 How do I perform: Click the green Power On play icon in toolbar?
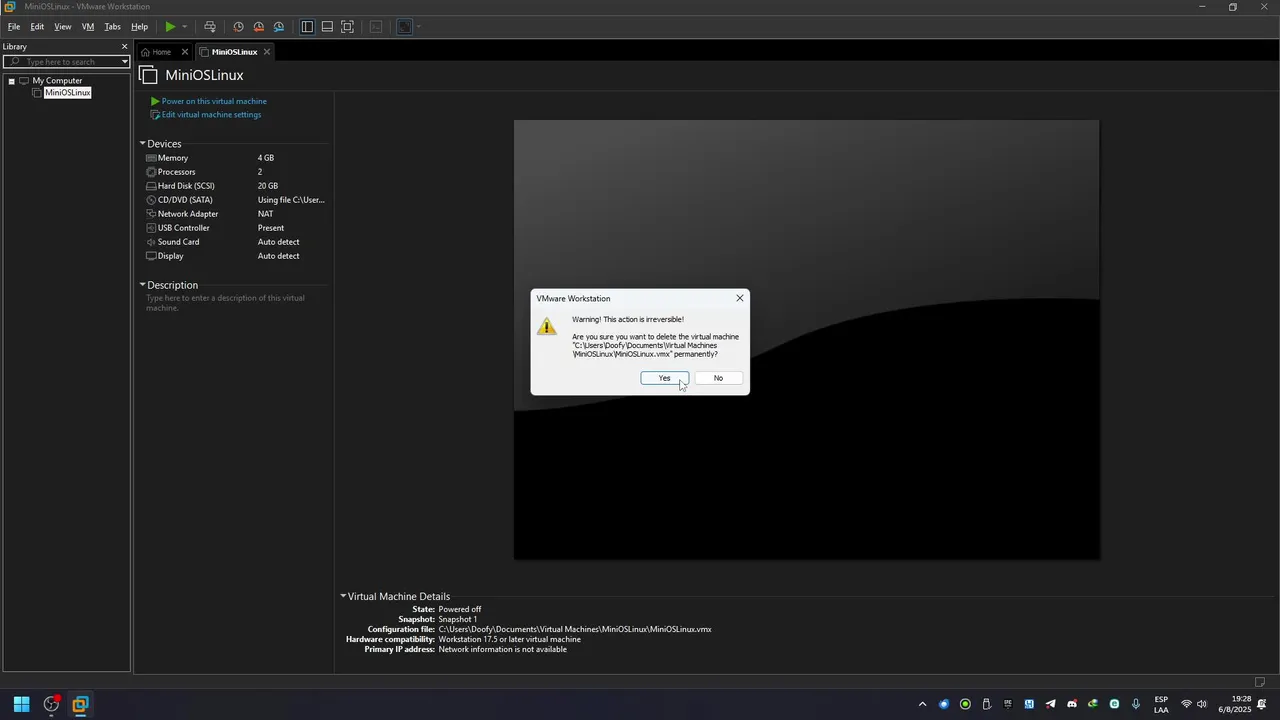170,27
